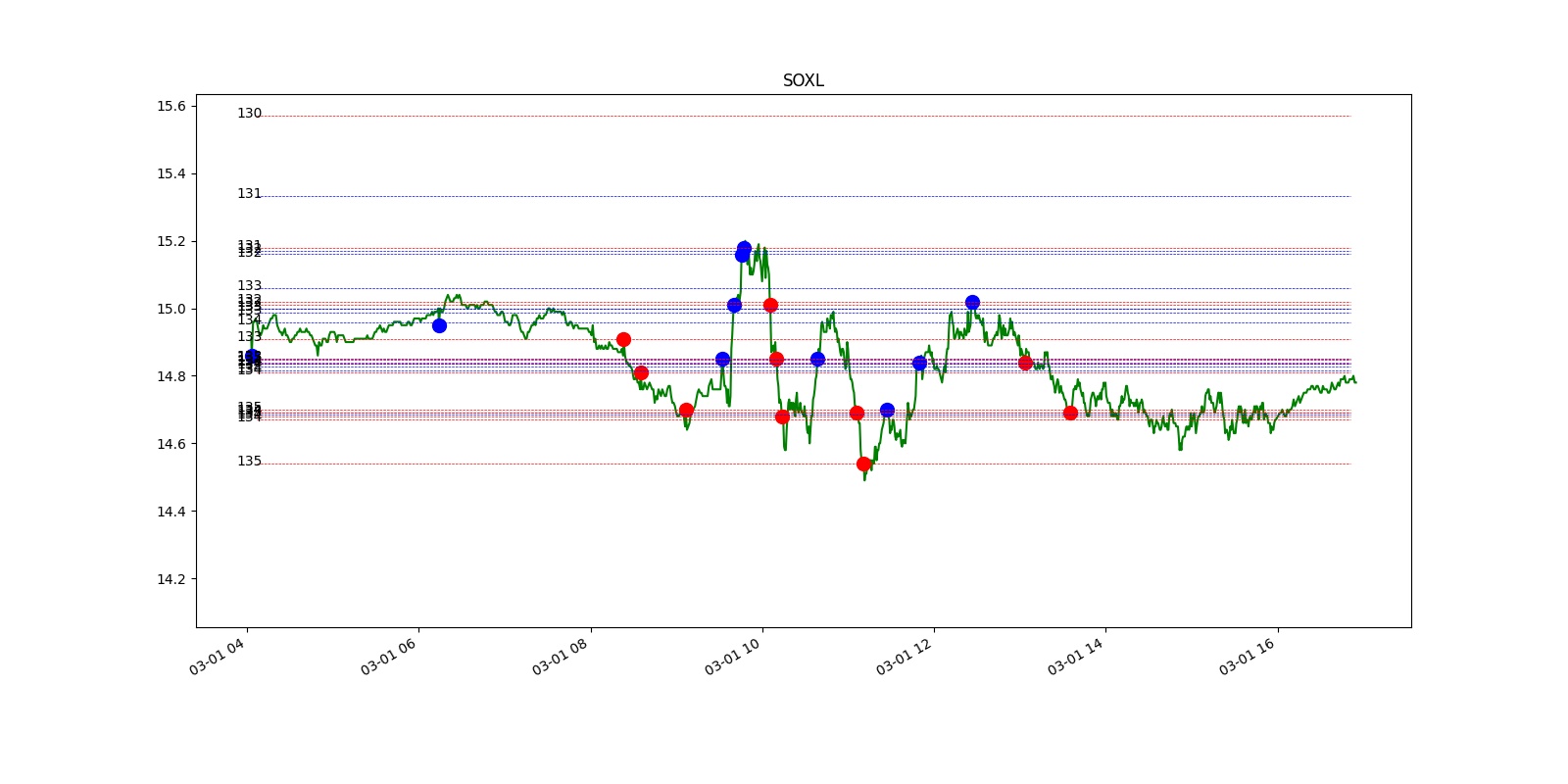
Task: Click the 03-01 10 x-axis label
Action: (x=732, y=657)
